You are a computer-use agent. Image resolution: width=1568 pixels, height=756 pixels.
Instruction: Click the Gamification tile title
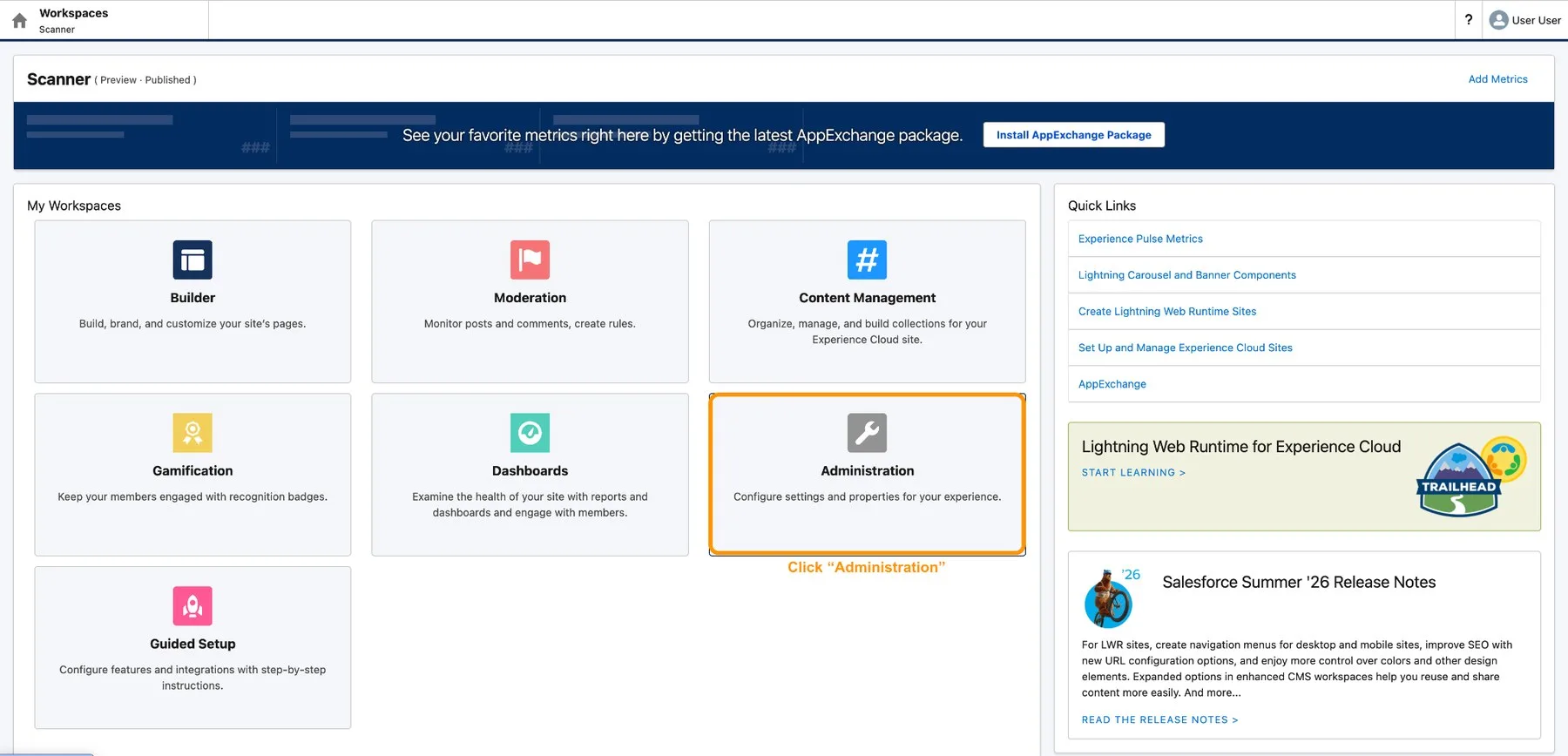(x=193, y=471)
